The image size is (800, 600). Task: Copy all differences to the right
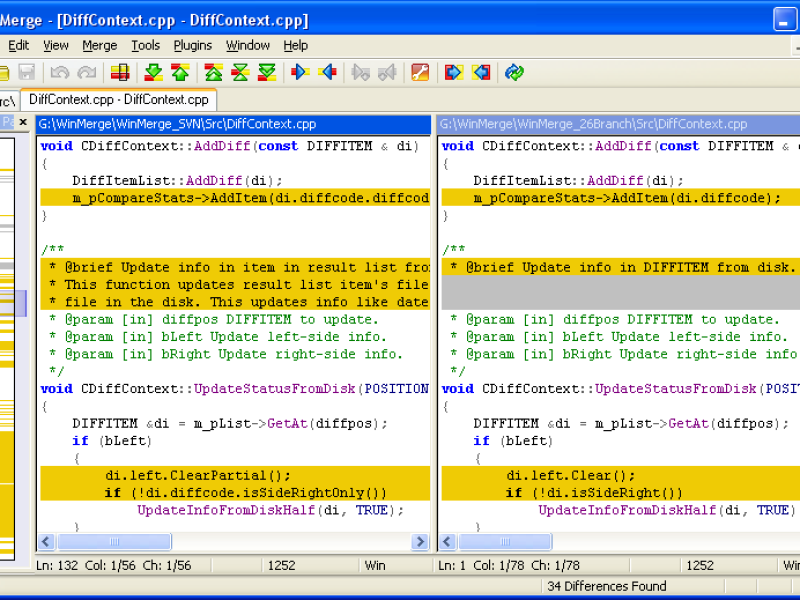(454, 72)
